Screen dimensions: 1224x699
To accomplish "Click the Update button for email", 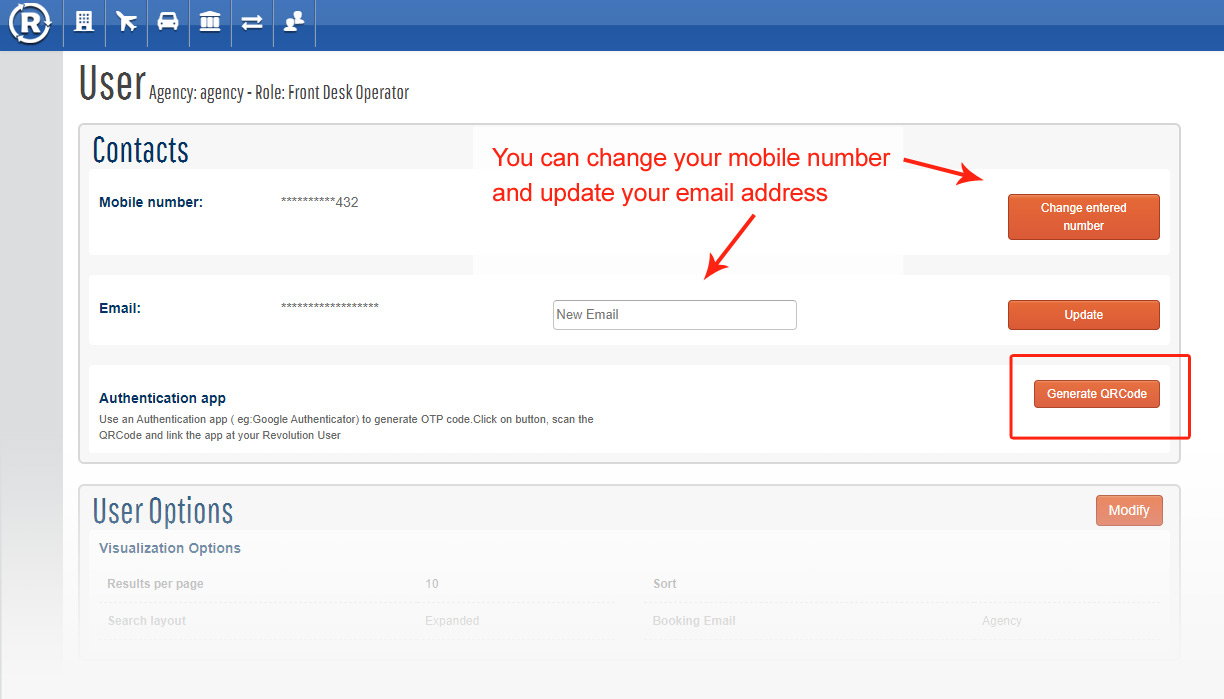I will coord(1083,314).
